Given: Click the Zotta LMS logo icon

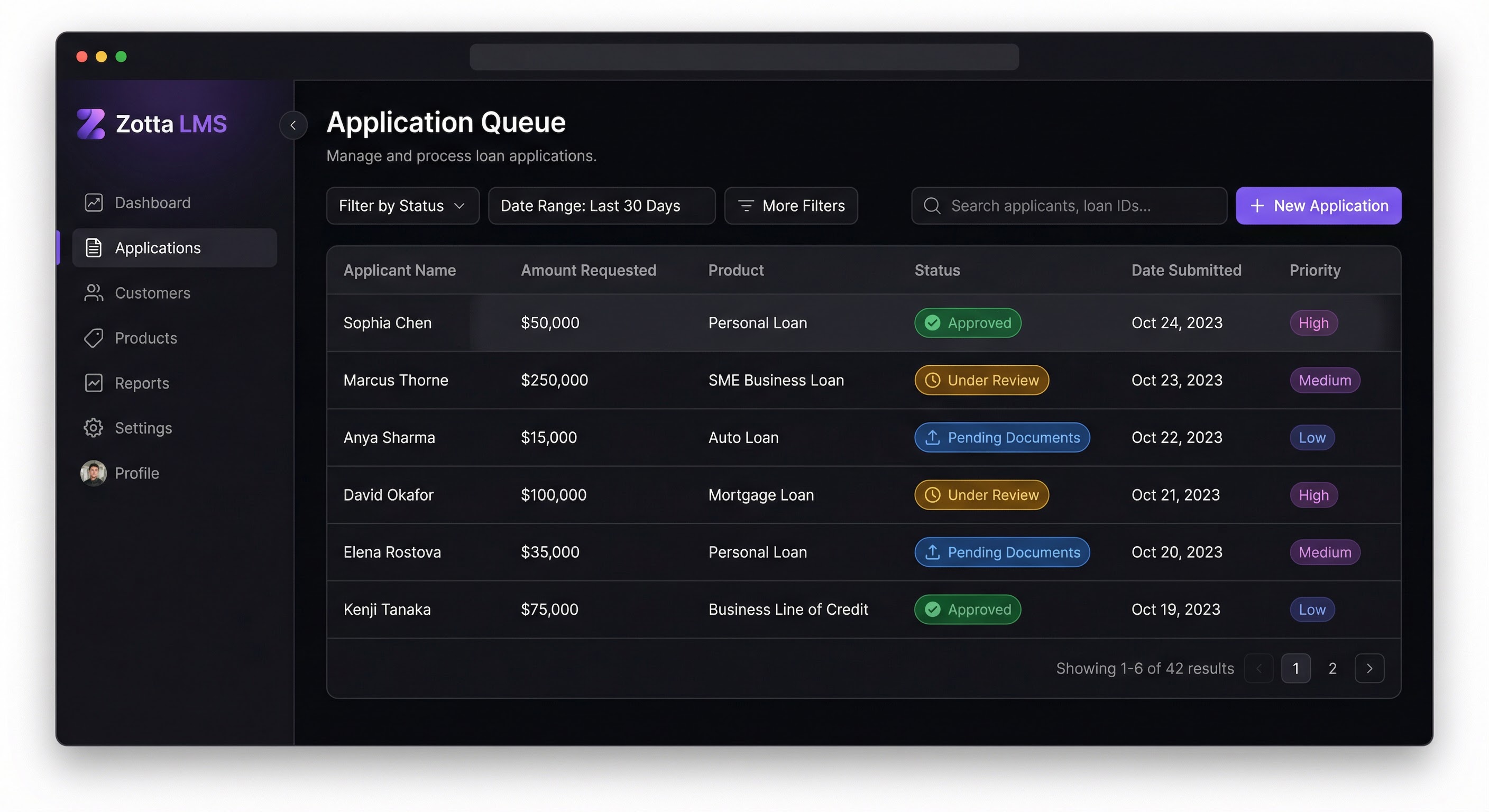Looking at the screenshot, I should tap(91, 124).
